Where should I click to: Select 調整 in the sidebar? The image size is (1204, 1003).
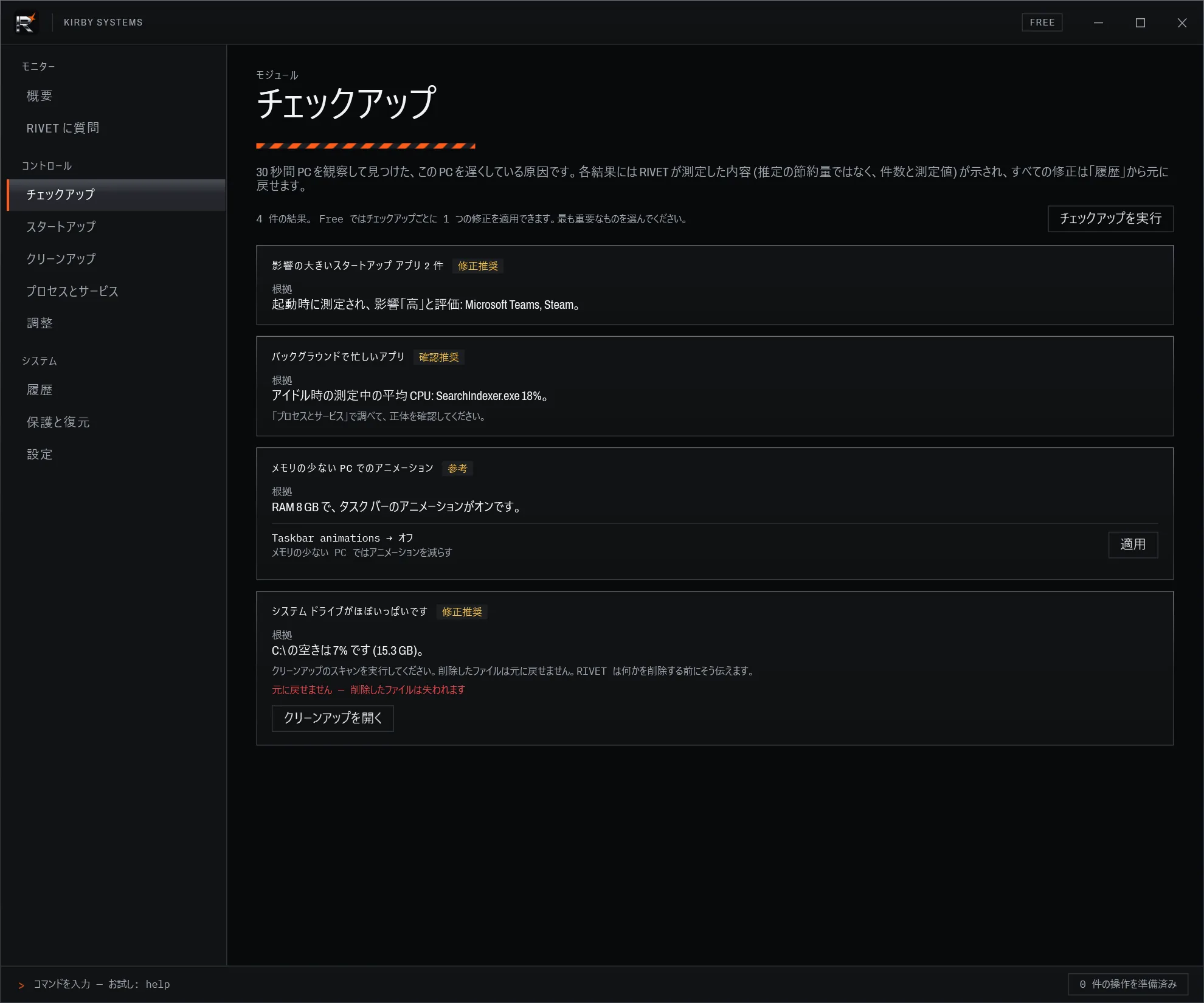coord(116,323)
